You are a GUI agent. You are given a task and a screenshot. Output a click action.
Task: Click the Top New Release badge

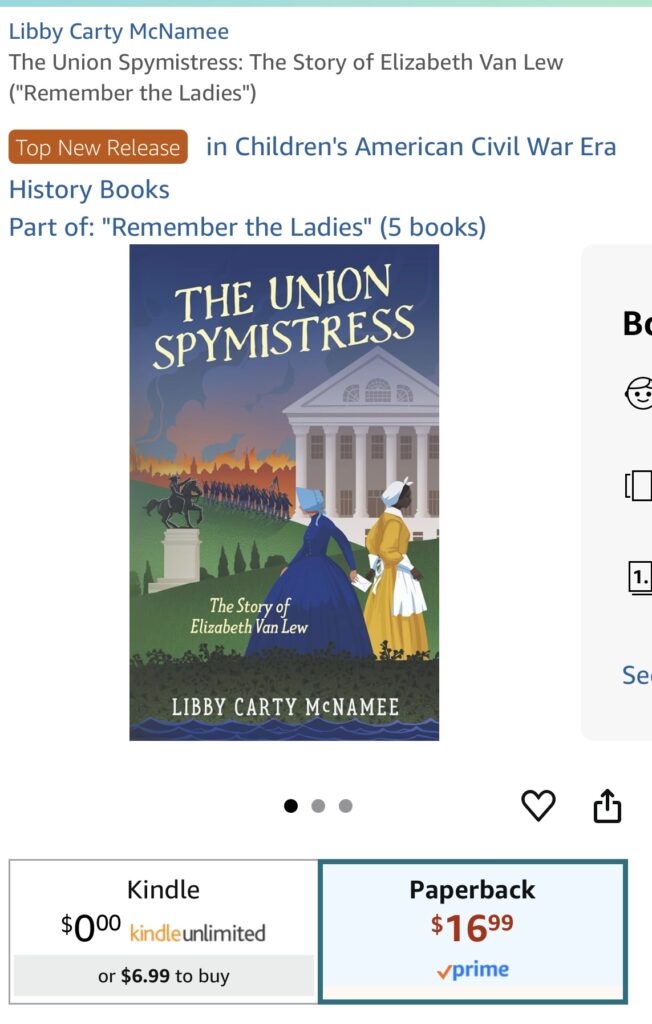point(98,148)
